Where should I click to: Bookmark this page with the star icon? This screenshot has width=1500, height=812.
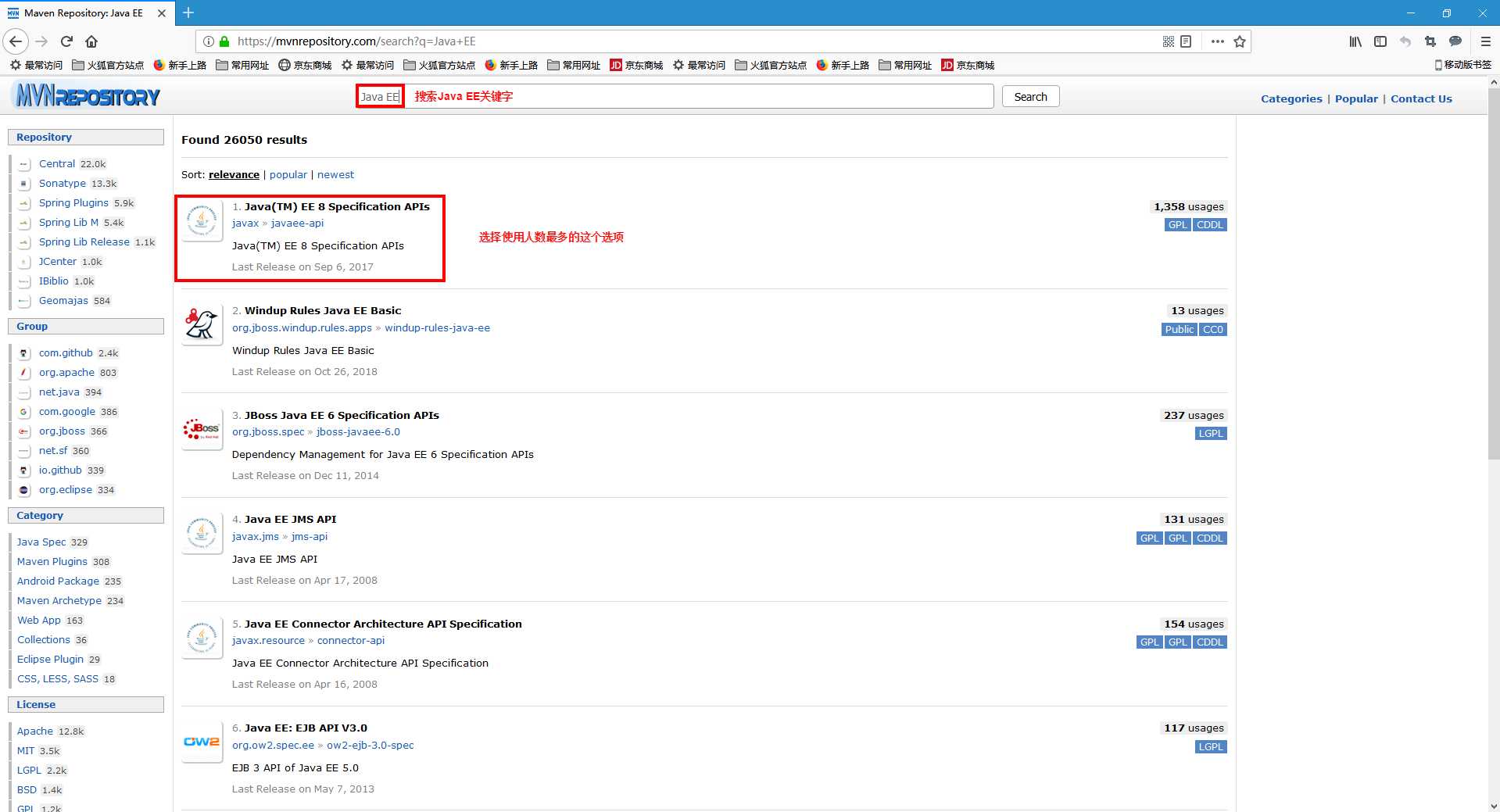[x=1240, y=41]
